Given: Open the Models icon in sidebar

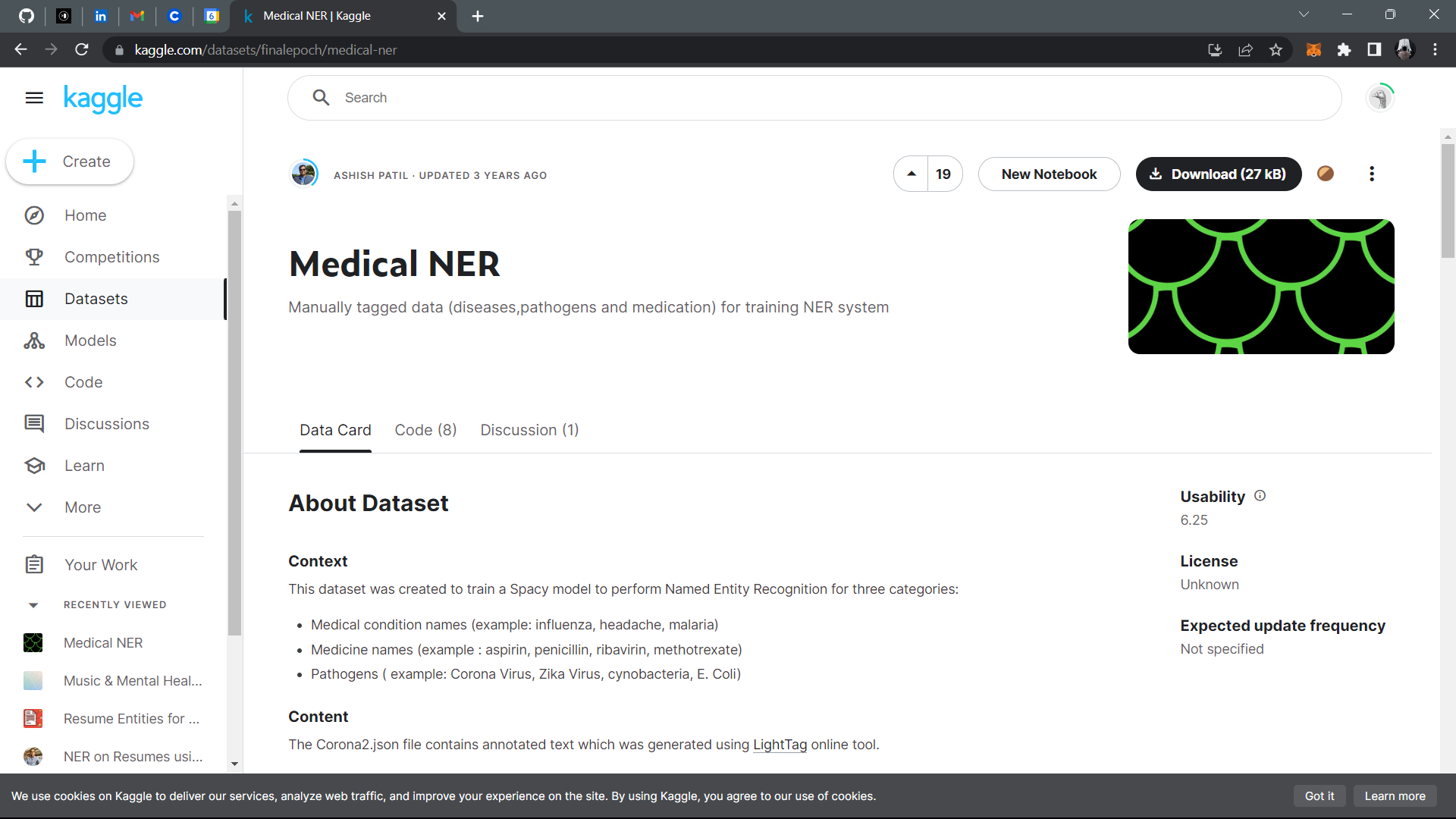Looking at the screenshot, I should [35, 340].
